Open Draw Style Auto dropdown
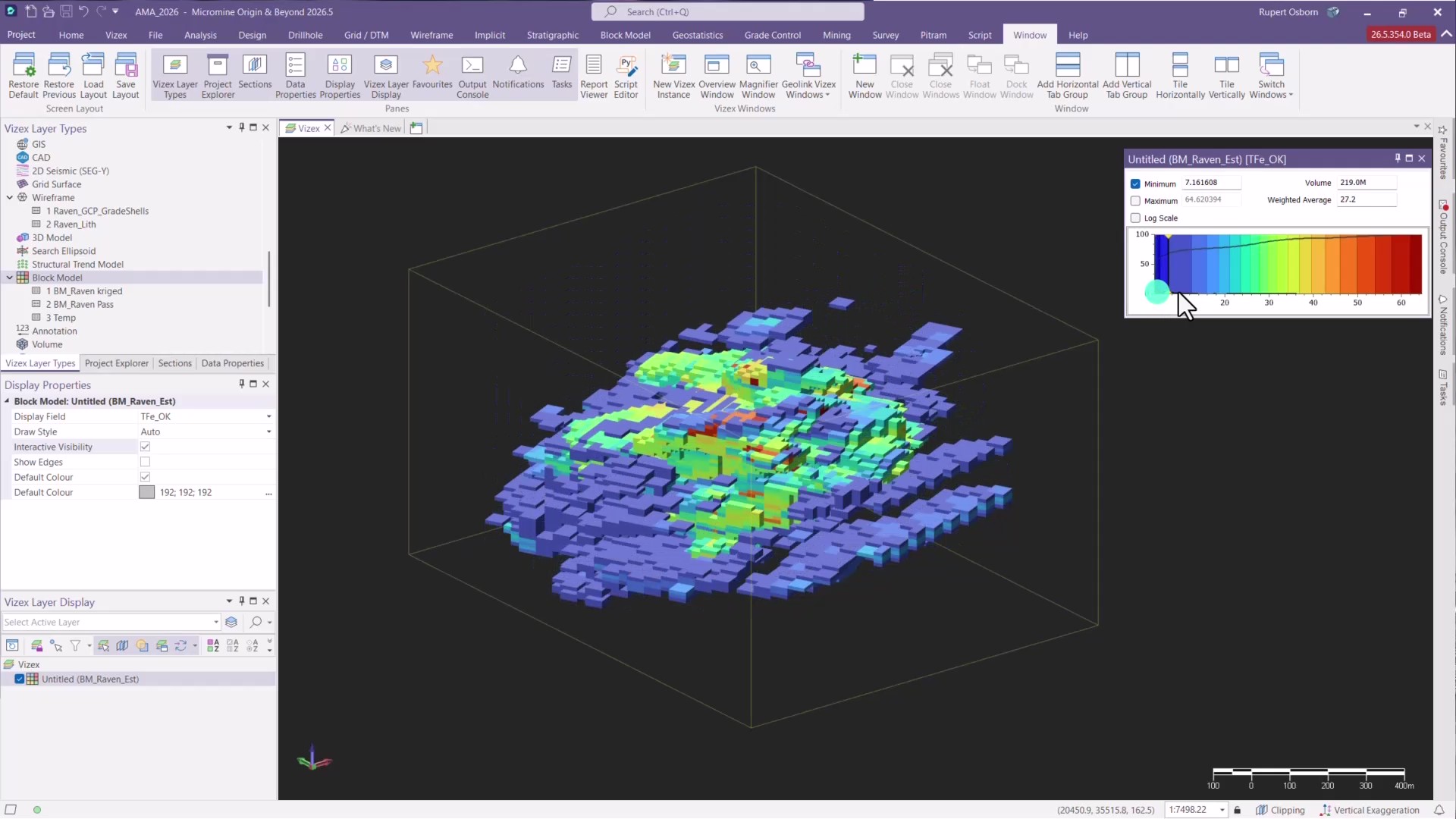This screenshot has height=819, width=1456. (268, 432)
